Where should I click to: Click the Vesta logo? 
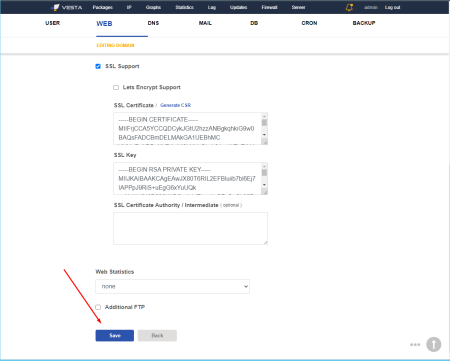(x=67, y=7)
